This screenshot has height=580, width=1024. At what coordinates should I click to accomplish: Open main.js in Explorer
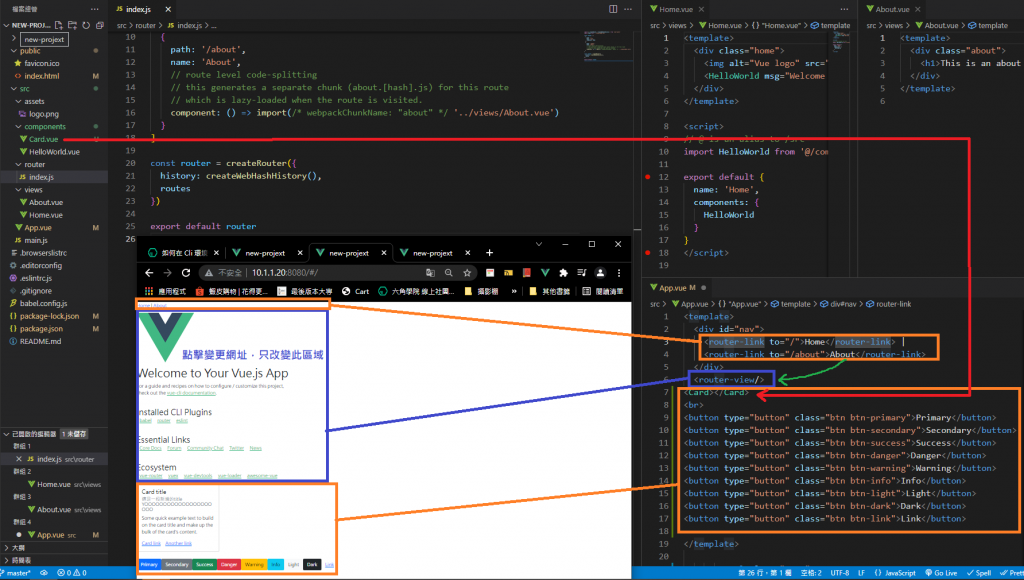(x=36, y=240)
